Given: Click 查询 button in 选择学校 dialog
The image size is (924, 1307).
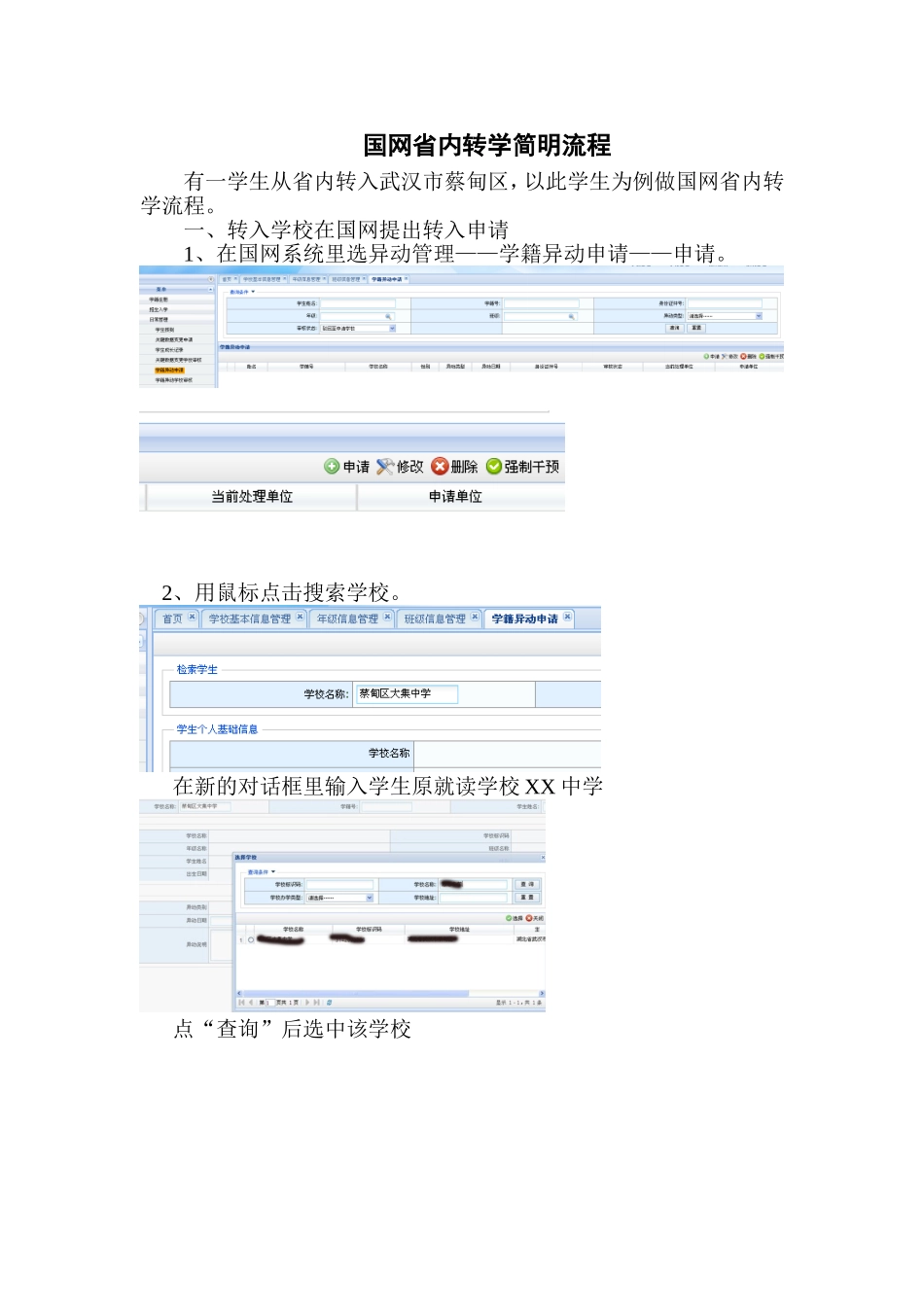Looking at the screenshot, I should click(527, 885).
